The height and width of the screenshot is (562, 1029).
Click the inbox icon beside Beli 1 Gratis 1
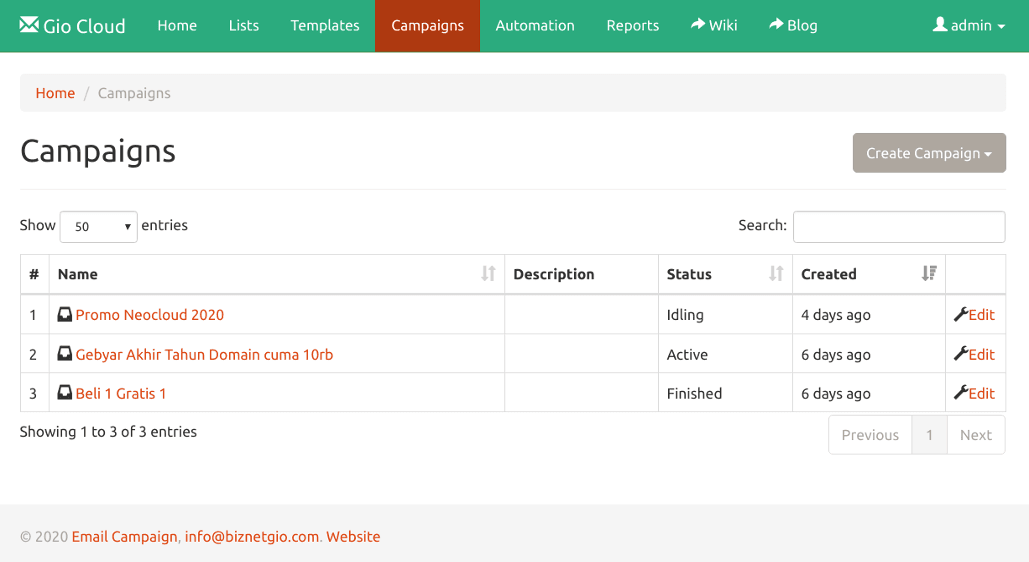pyautogui.click(x=65, y=393)
